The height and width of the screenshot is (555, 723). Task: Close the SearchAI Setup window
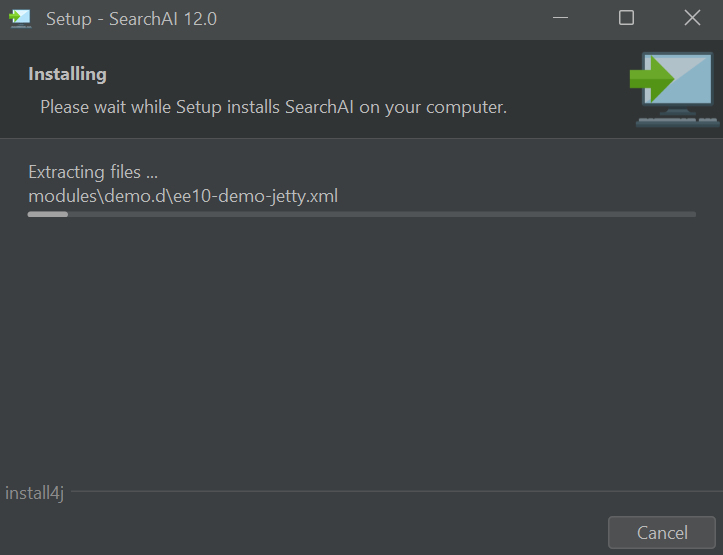point(692,18)
